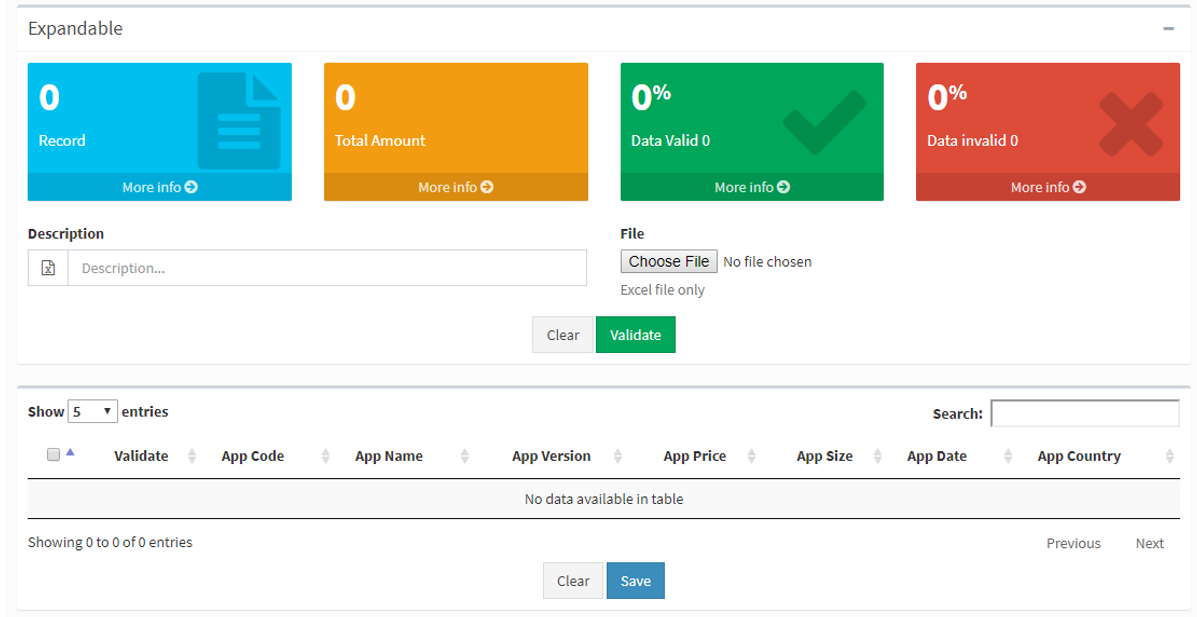The width and height of the screenshot is (1197, 617).
Task: Click the Save button below the table
Action: coord(635,580)
